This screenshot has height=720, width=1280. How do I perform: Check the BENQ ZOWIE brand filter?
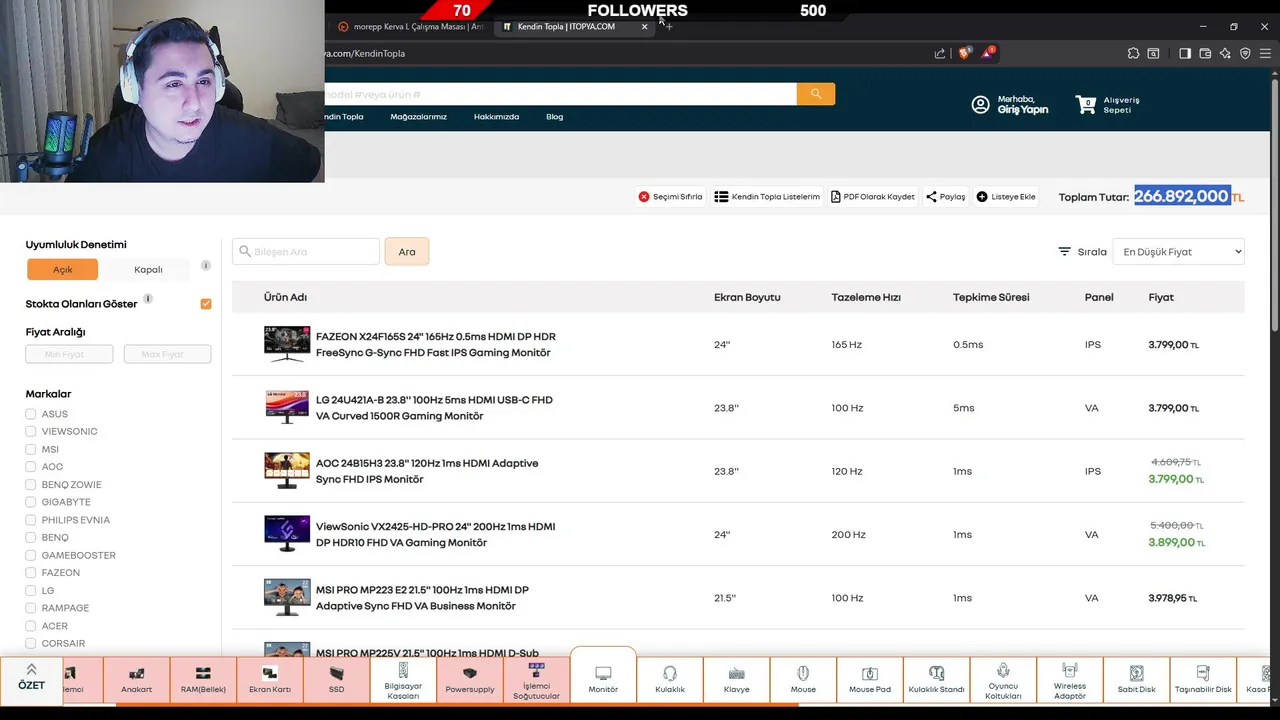pyautogui.click(x=31, y=484)
